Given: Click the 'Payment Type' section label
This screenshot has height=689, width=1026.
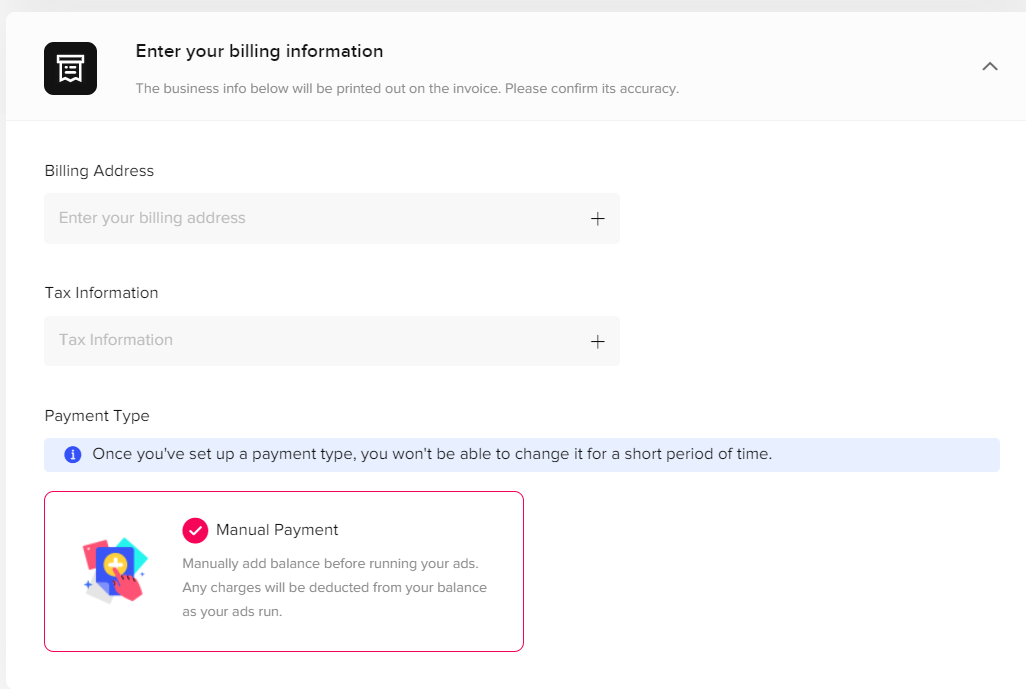Looking at the screenshot, I should 97,416.
